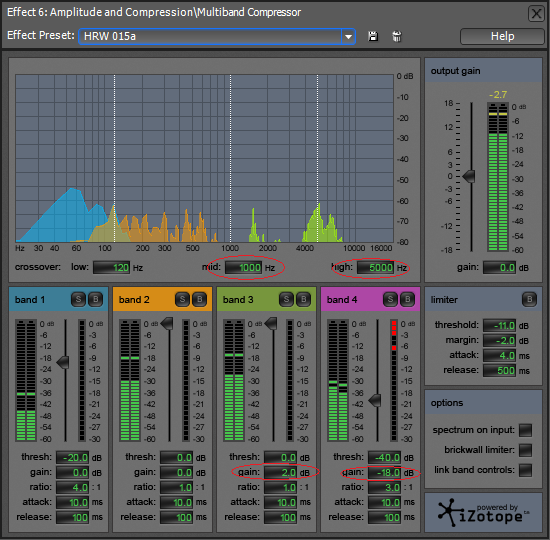Screen dimensions: 550x540
Task: Click limiter release value 500
Action: tap(499, 371)
